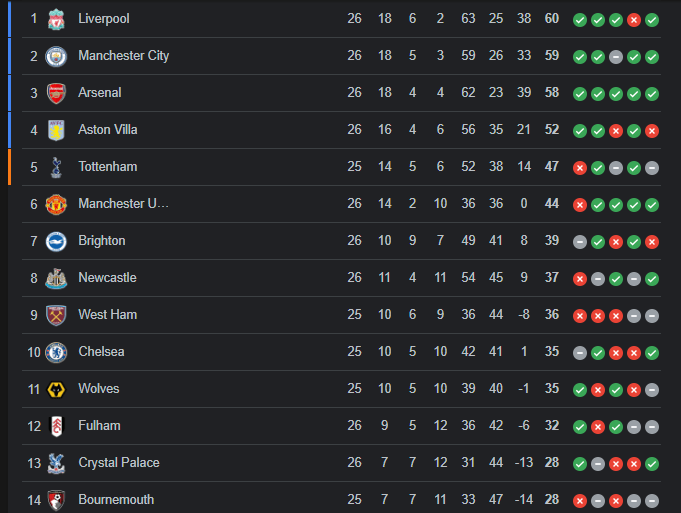
Task: Open the West Ham team link
Action: pos(108,314)
